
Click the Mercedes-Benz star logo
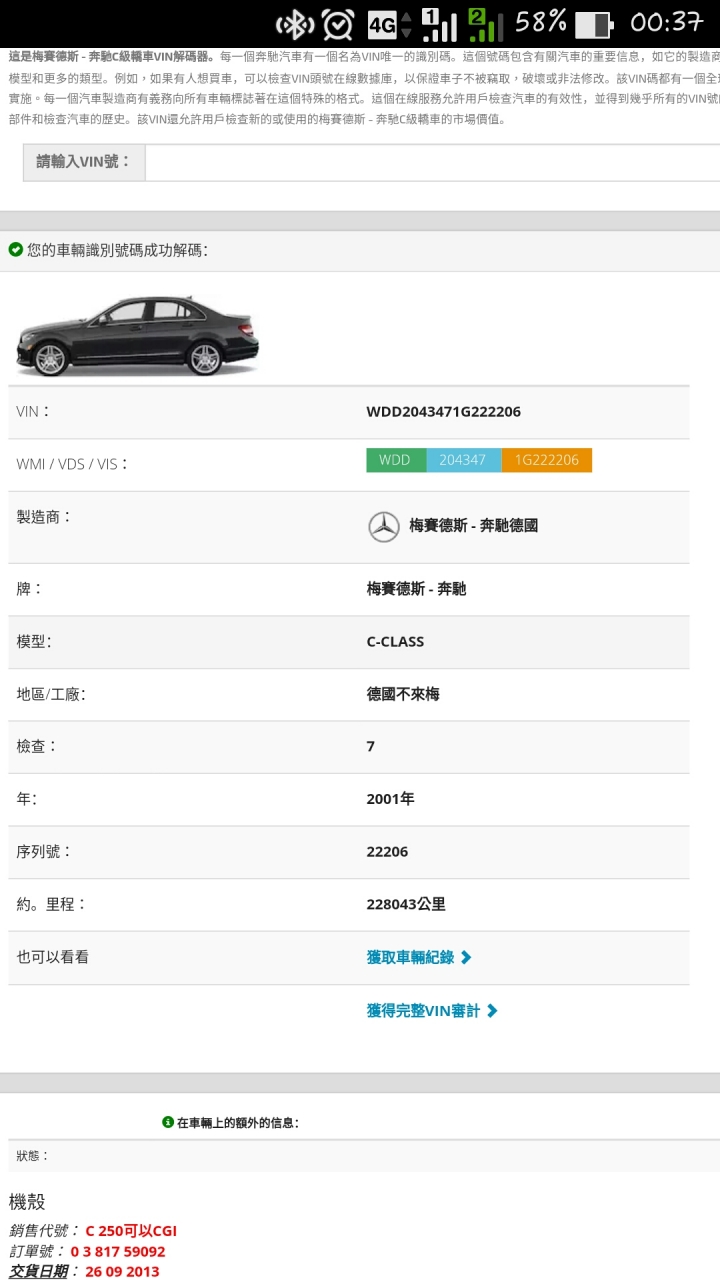coord(384,526)
